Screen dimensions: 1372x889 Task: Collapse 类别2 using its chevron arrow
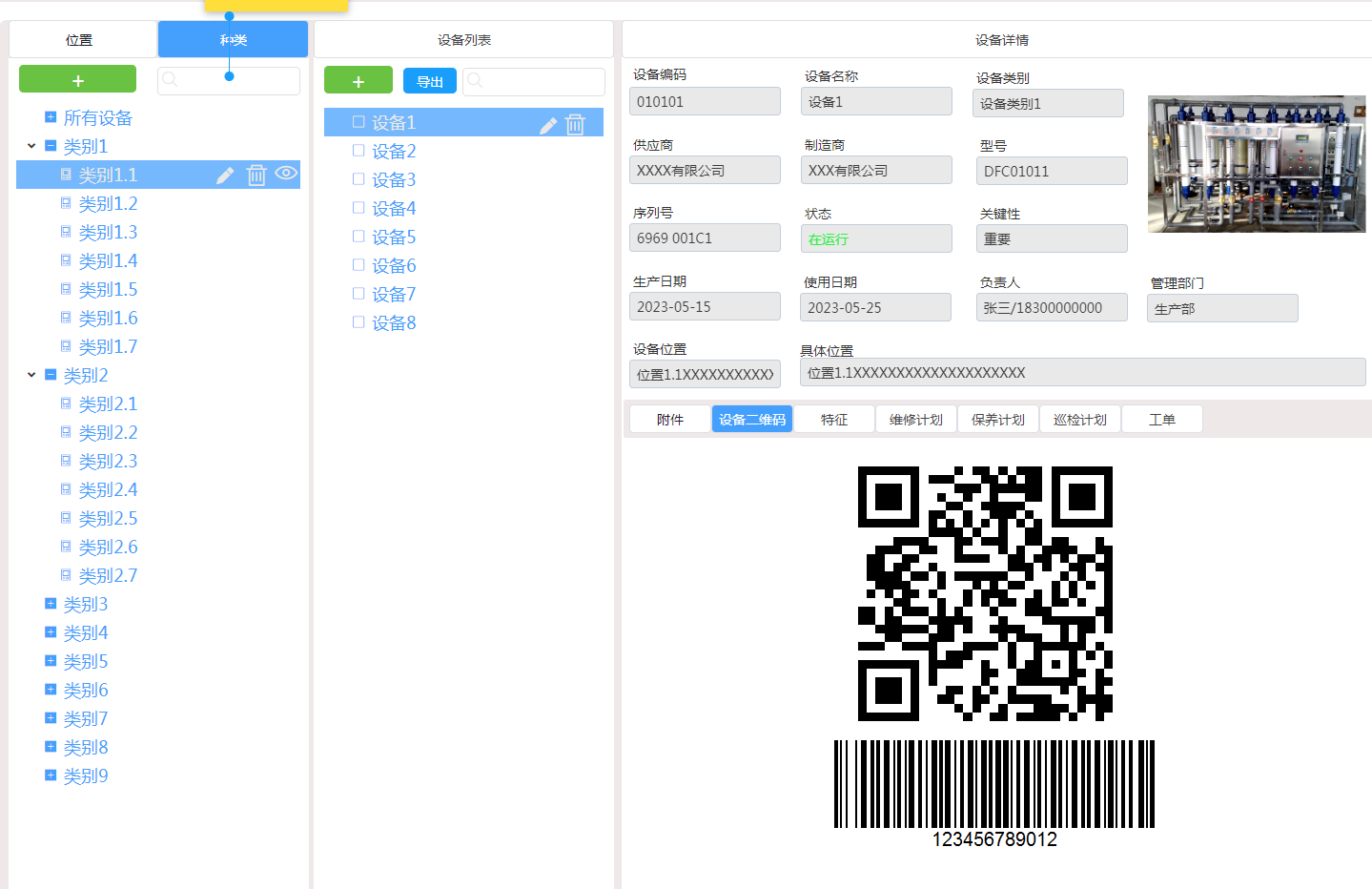(31, 375)
